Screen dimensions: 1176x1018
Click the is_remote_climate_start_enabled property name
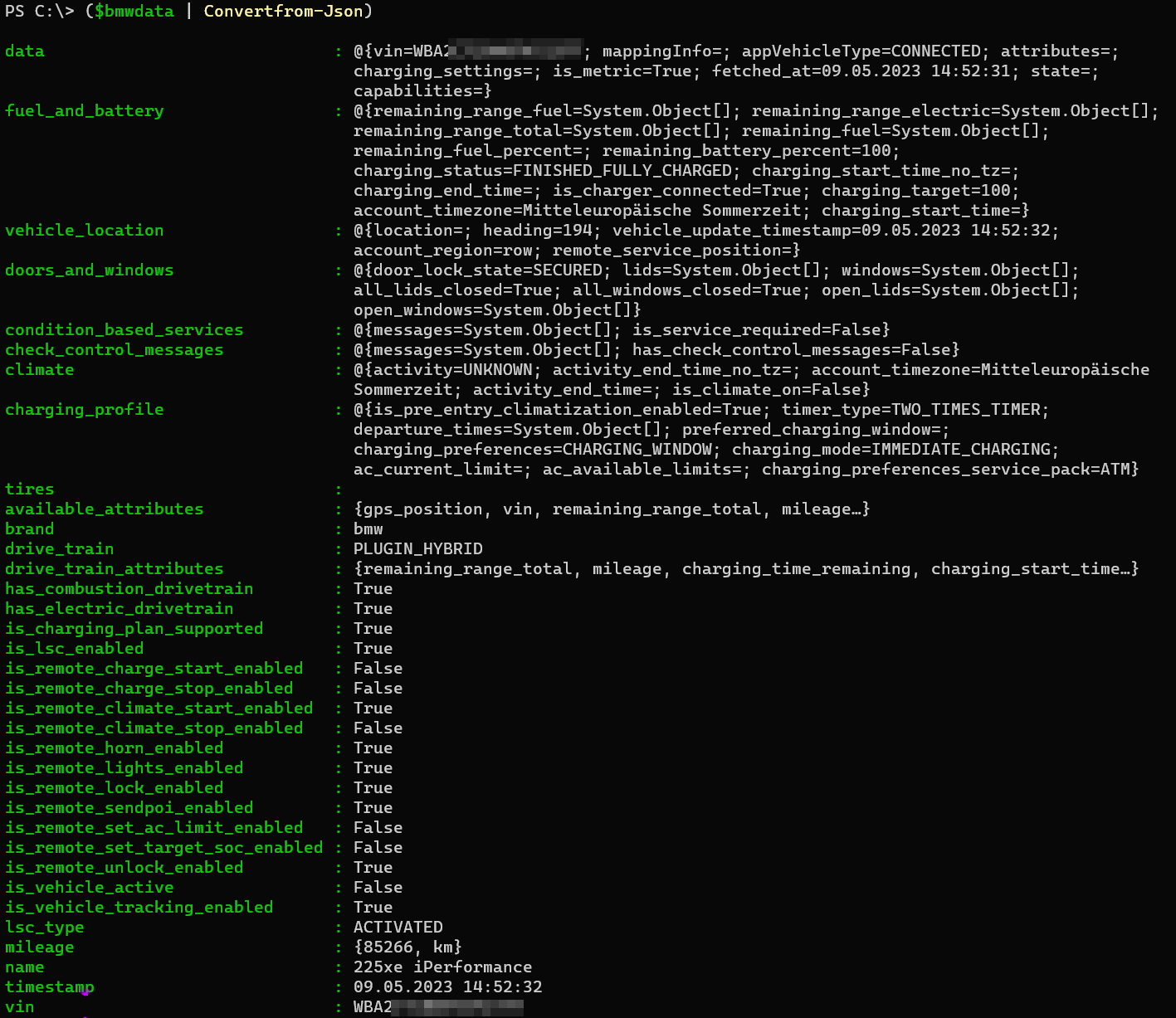coord(159,708)
